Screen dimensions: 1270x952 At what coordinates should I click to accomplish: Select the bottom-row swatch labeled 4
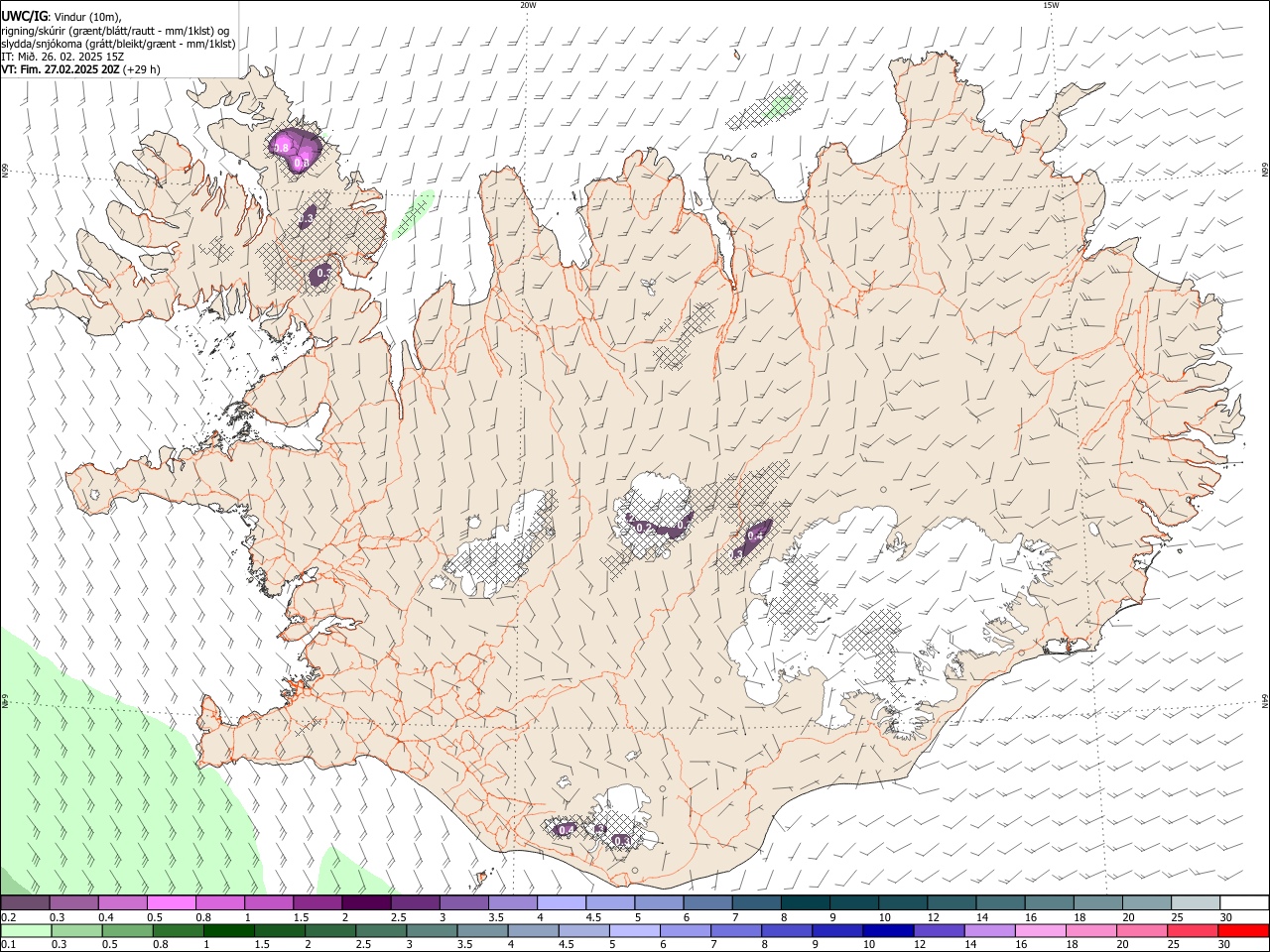pyautogui.click(x=533, y=930)
